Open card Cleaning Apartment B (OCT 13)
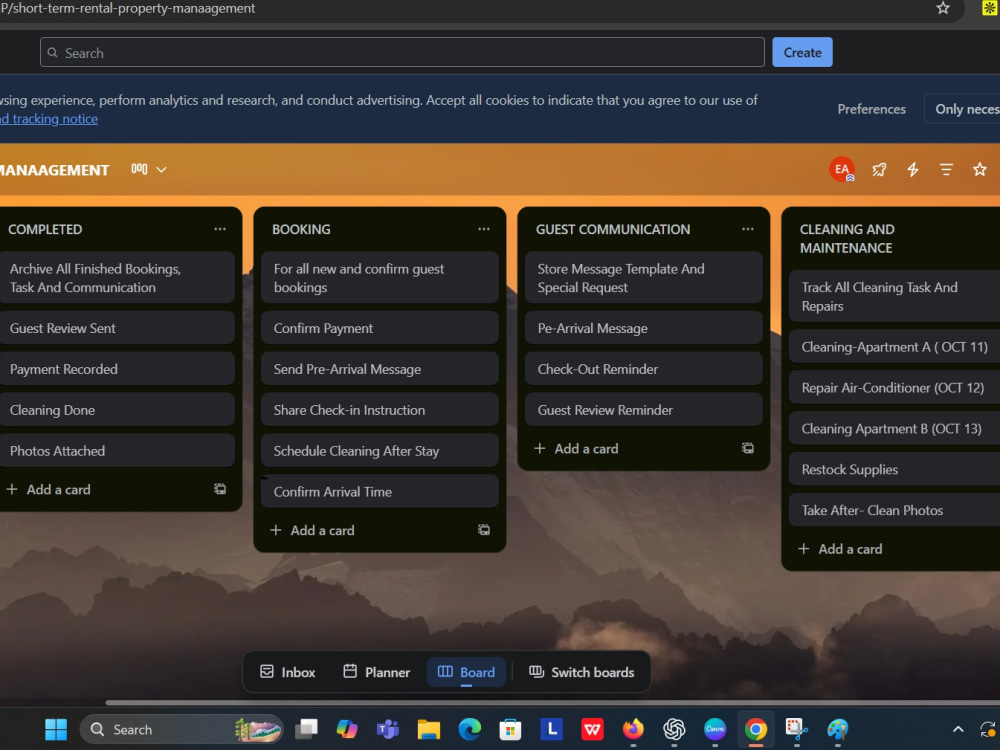This screenshot has width=1000, height=750. (894, 428)
